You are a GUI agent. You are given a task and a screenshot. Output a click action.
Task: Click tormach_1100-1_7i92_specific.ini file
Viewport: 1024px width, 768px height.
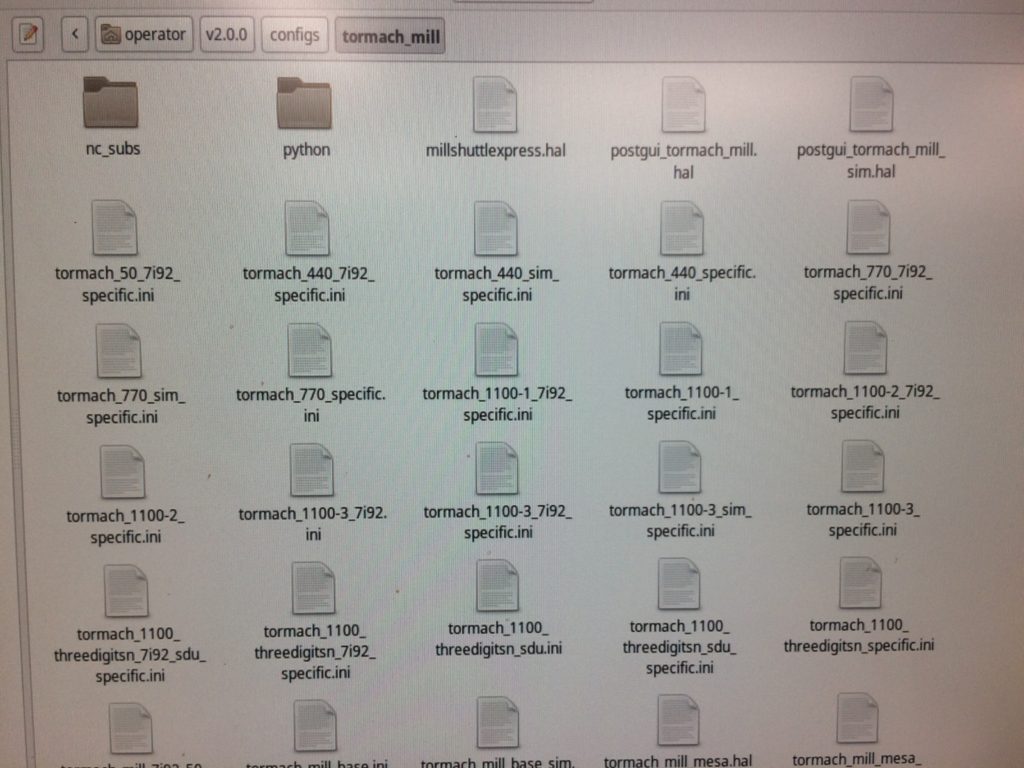tap(497, 373)
